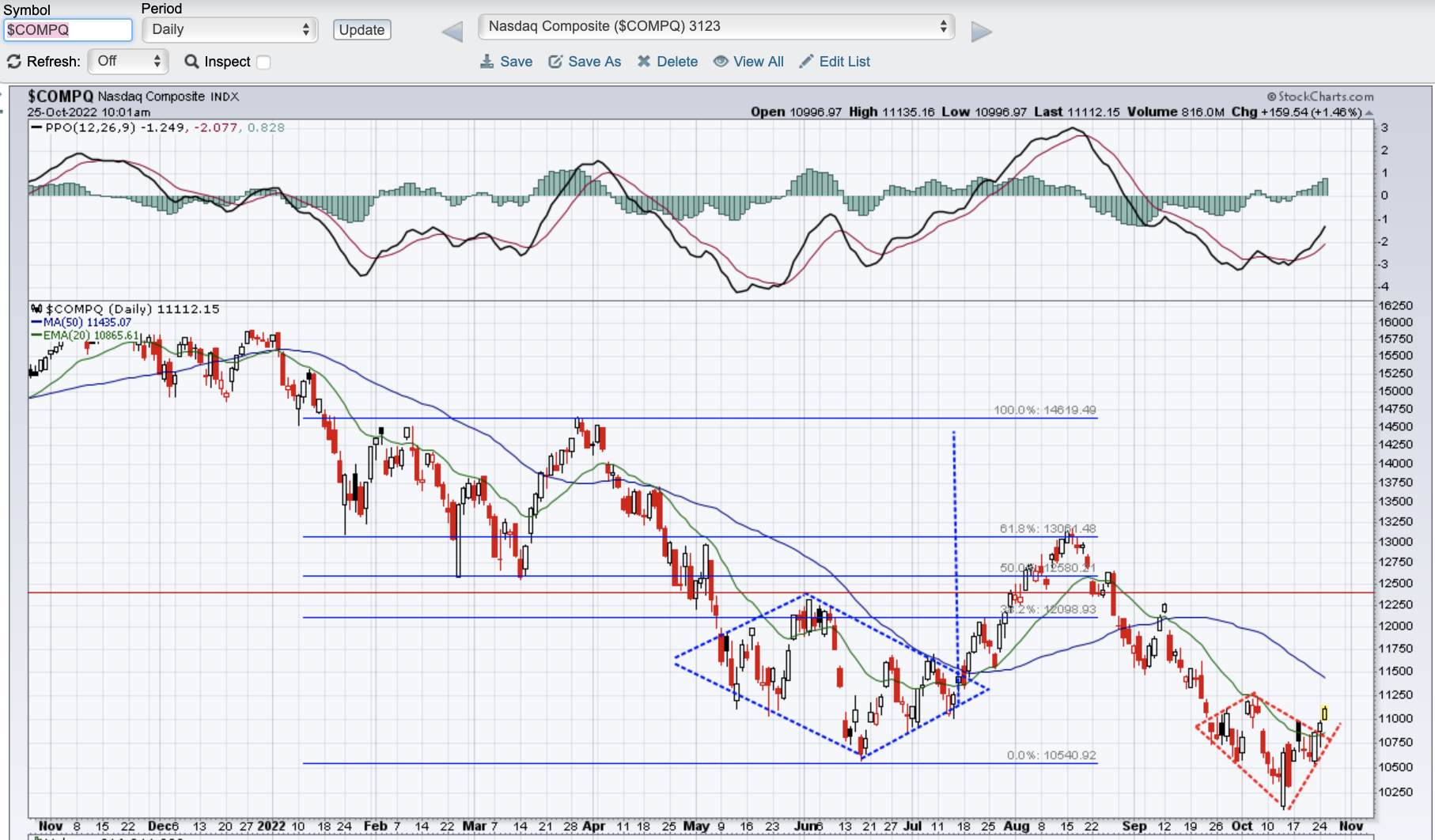Click the Save disk icon
Viewport: 1435px width, 840px height.
(x=487, y=62)
